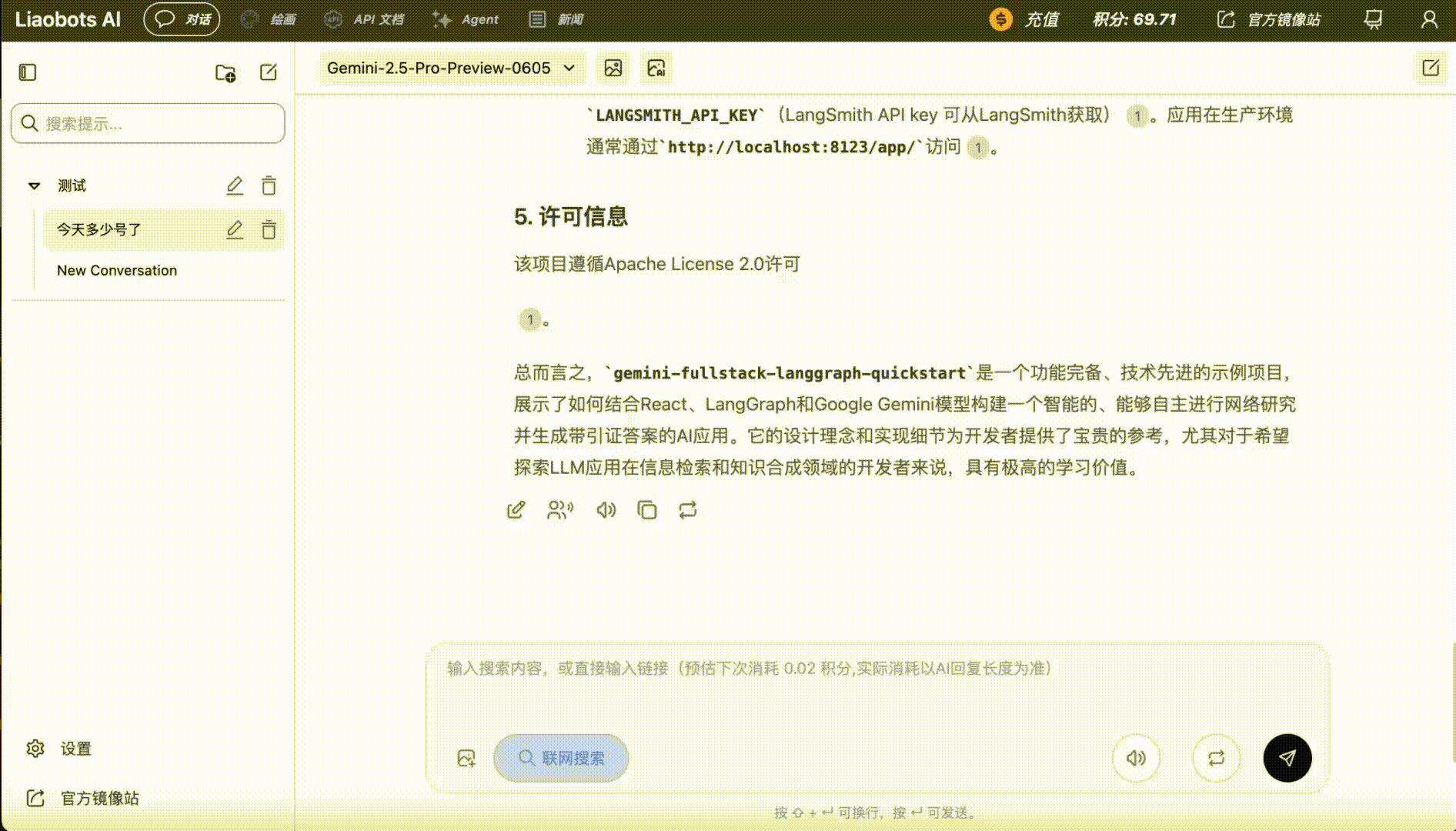Toggle 联网搜索 web search mode
This screenshot has height=831, width=1456.
tap(560, 758)
